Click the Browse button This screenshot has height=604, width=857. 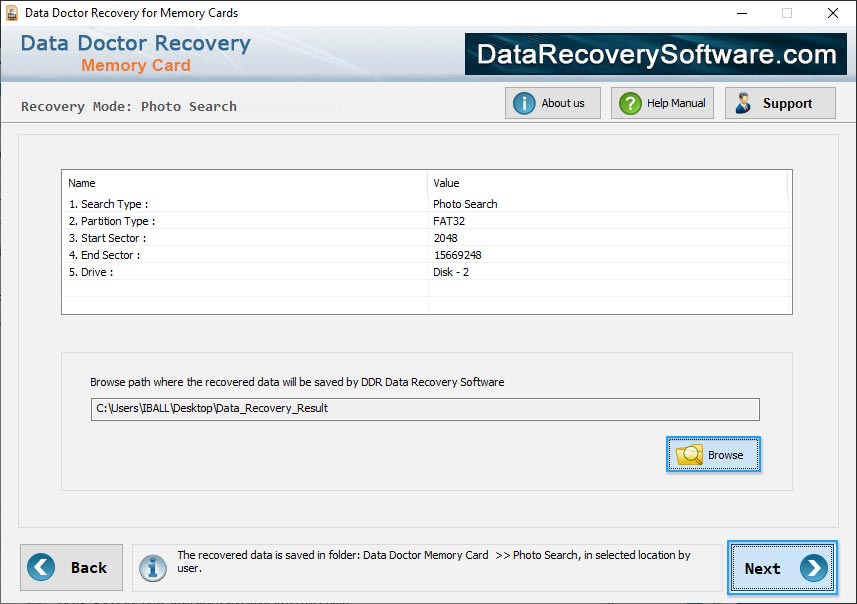pyautogui.click(x=713, y=455)
